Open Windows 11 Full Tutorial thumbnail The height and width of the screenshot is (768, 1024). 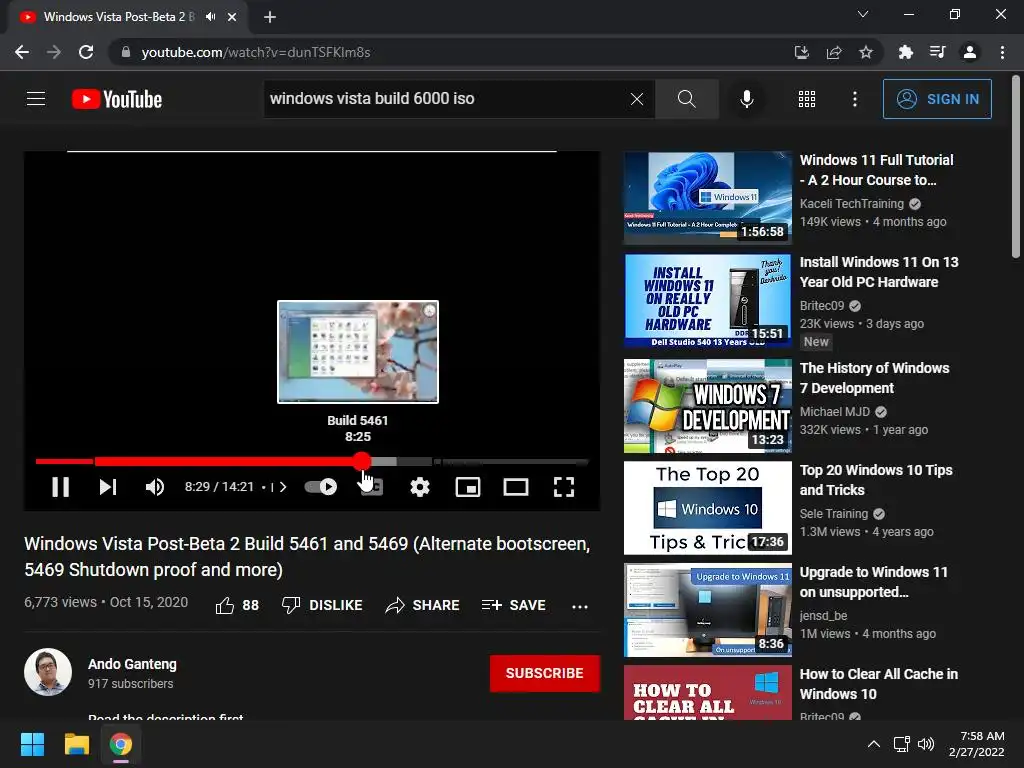click(708, 198)
